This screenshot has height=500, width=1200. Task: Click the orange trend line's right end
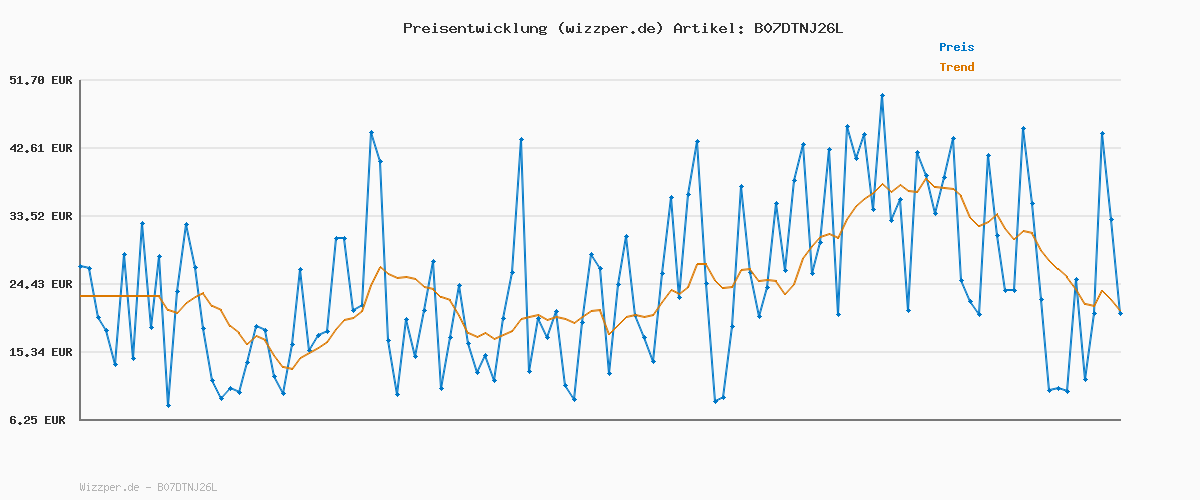1120,311
